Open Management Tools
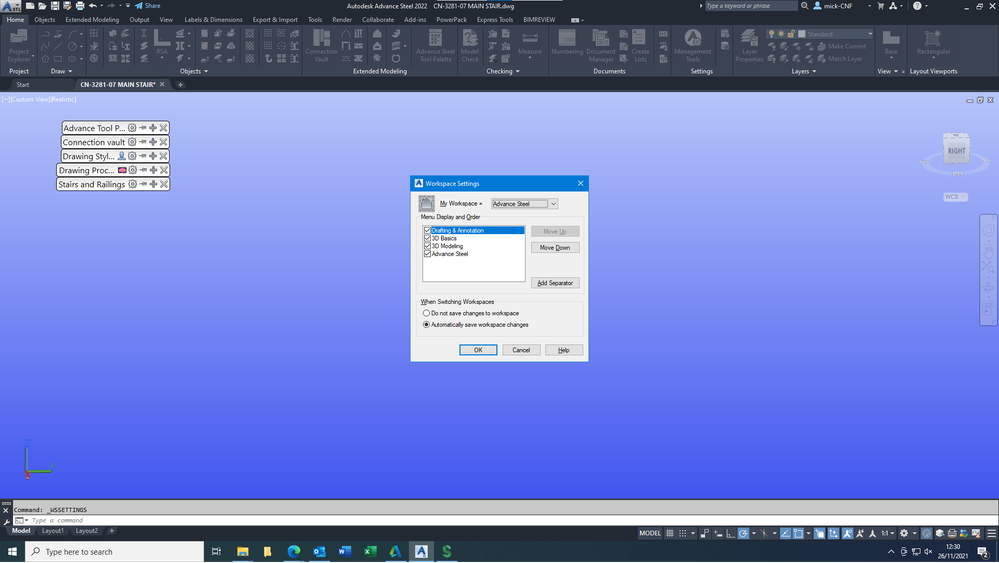999x563 pixels. click(693, 45)
